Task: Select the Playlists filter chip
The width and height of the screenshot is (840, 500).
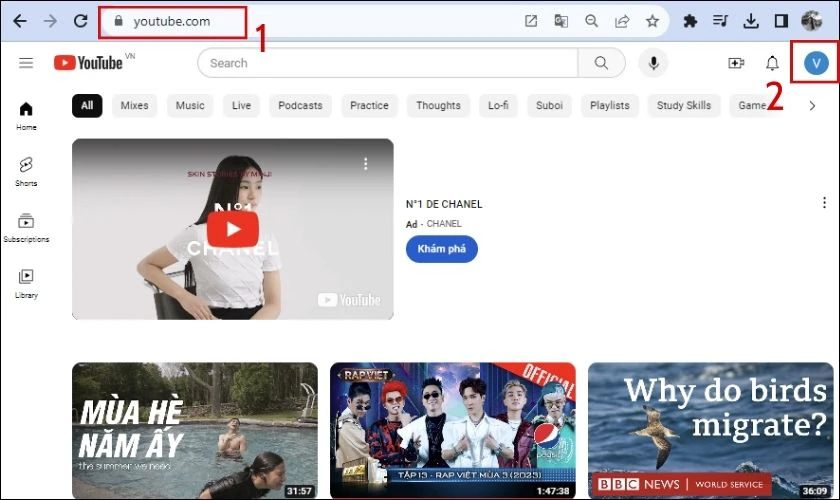Action: pyautogui.click(x=610, y=106)
